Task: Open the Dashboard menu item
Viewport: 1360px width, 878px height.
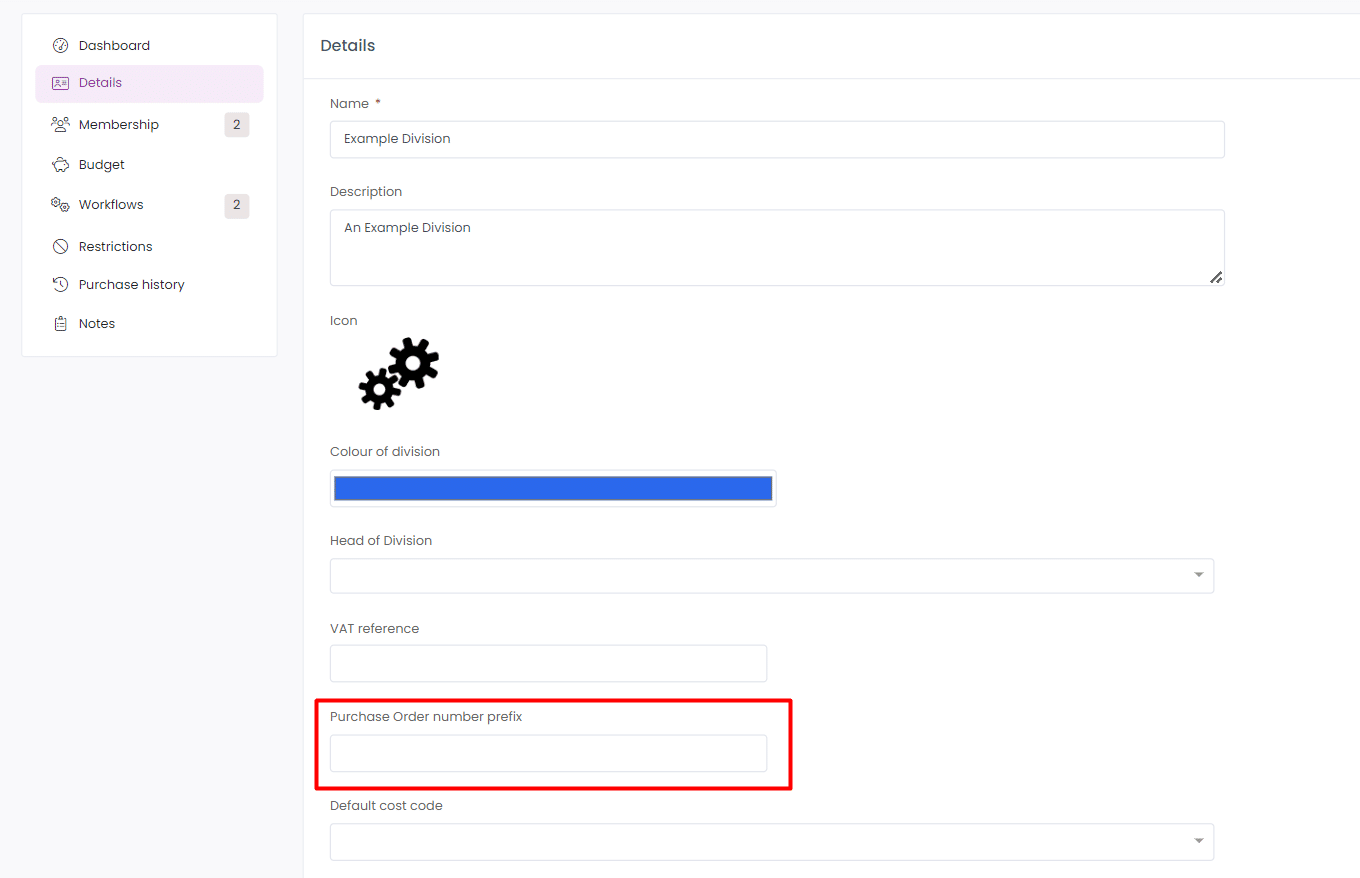Action: [x=149, y=45]
